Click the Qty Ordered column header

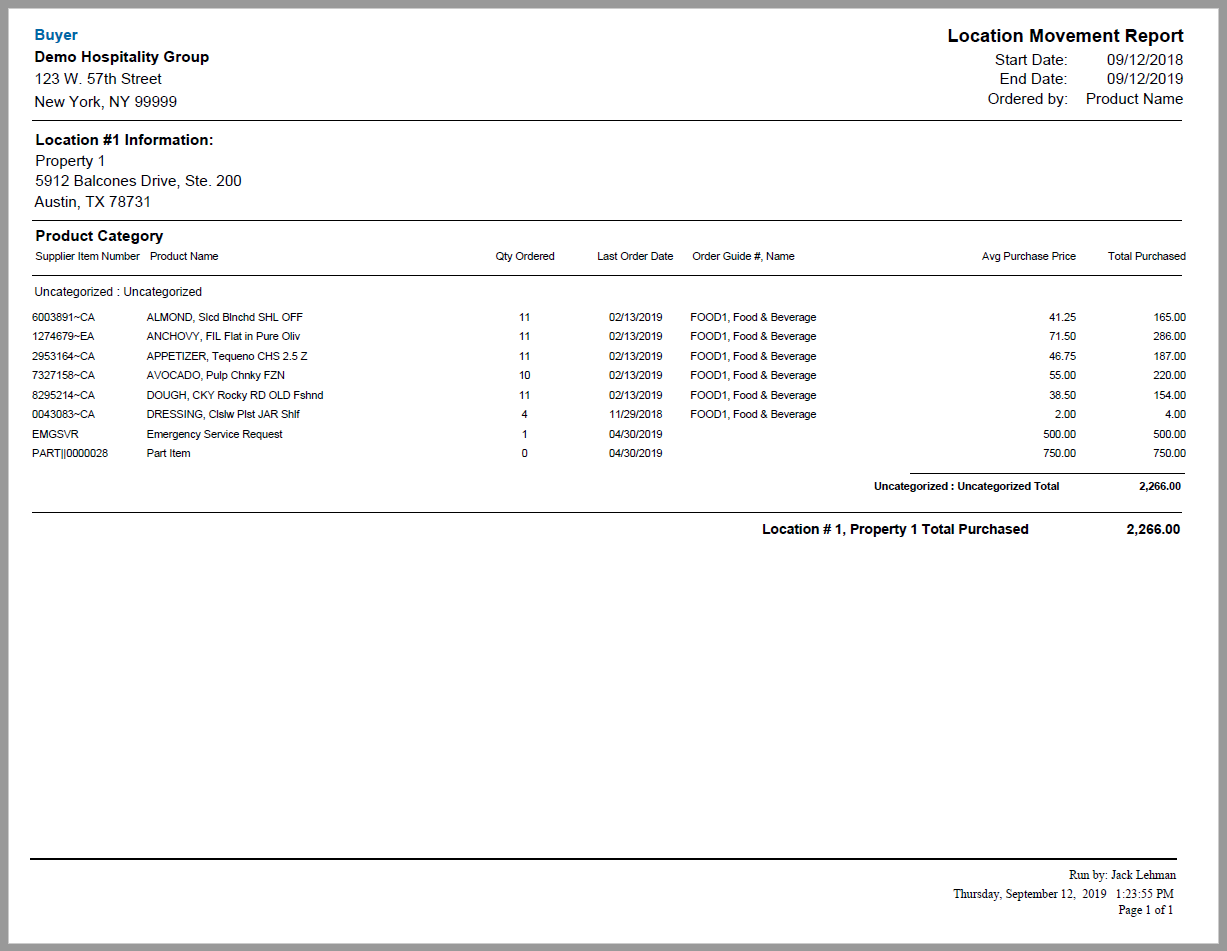pos(525,257)
